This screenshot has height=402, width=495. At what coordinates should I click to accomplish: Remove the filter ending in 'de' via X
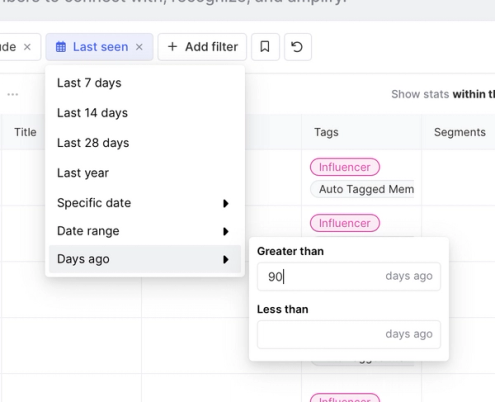tap(27, 47)
